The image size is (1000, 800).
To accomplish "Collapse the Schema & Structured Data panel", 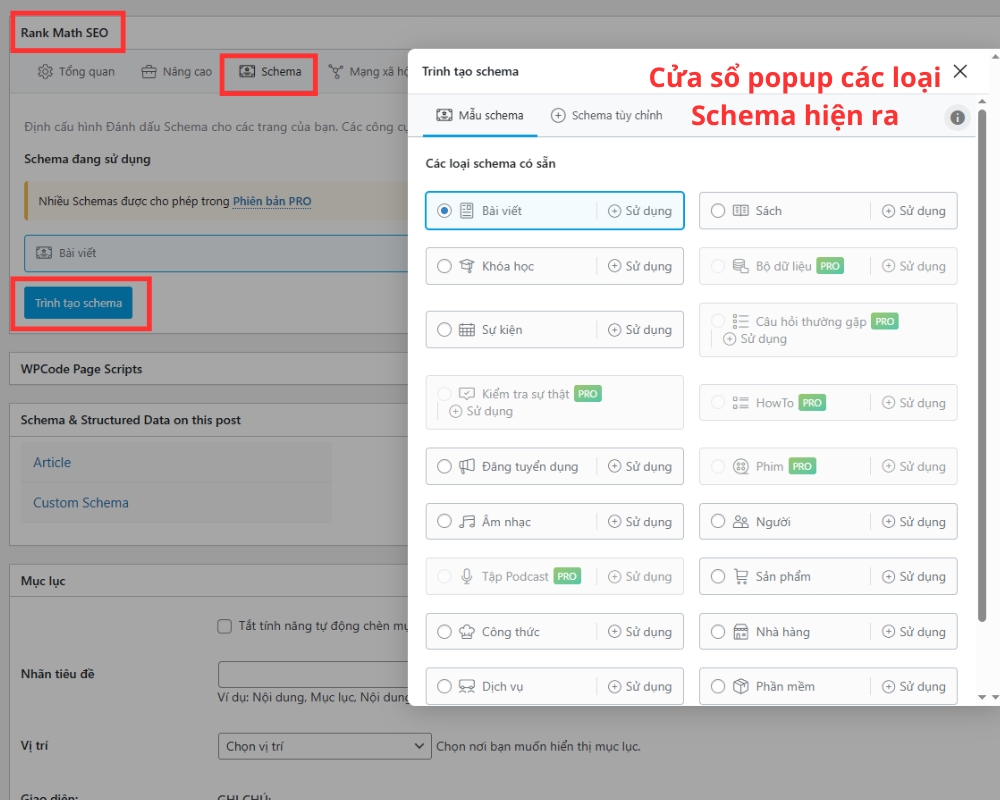I will pyautogui.click(x=209, y=420).
